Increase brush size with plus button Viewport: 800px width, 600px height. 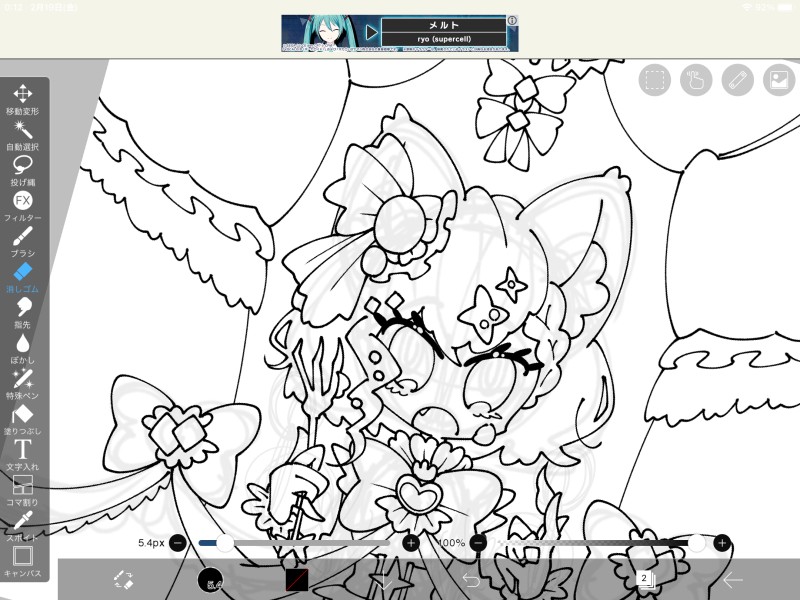pos(411,543)
